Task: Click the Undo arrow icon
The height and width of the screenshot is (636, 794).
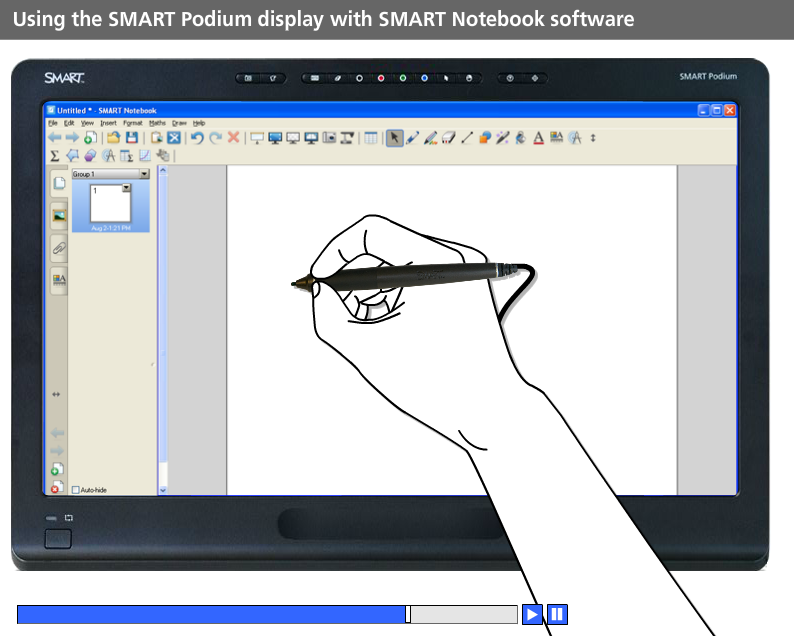Action: pyautogui.click(x=197, y=138)
